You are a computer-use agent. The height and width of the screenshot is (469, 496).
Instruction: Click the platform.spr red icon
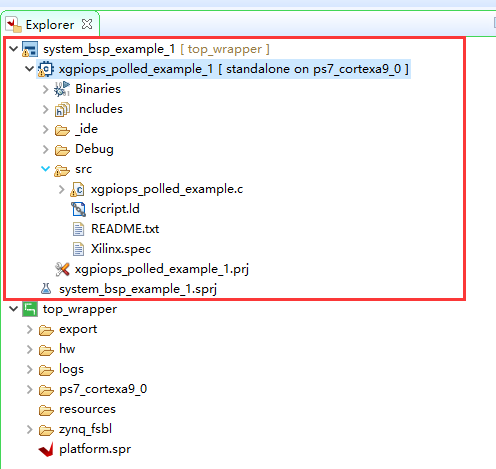coord(46,449)
